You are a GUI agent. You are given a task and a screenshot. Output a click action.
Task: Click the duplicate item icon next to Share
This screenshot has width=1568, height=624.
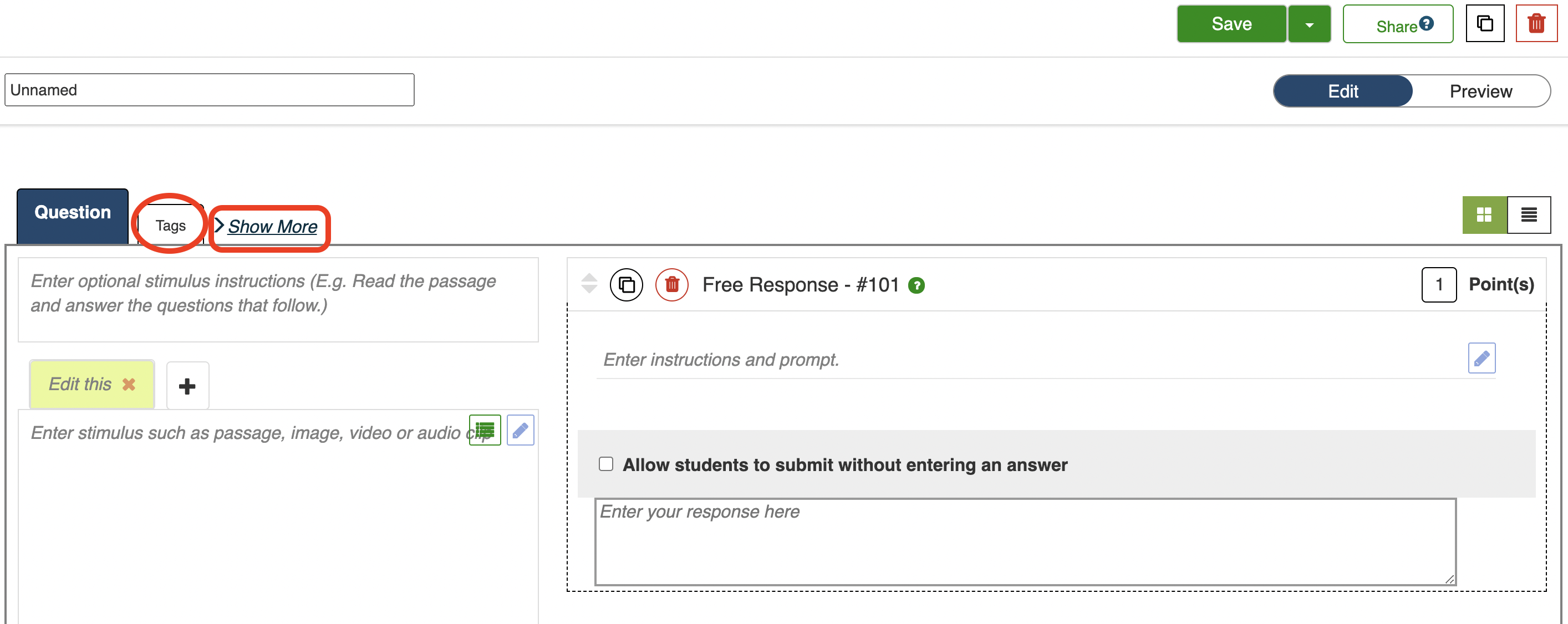pyautogui.click(x=1485, y=24)
